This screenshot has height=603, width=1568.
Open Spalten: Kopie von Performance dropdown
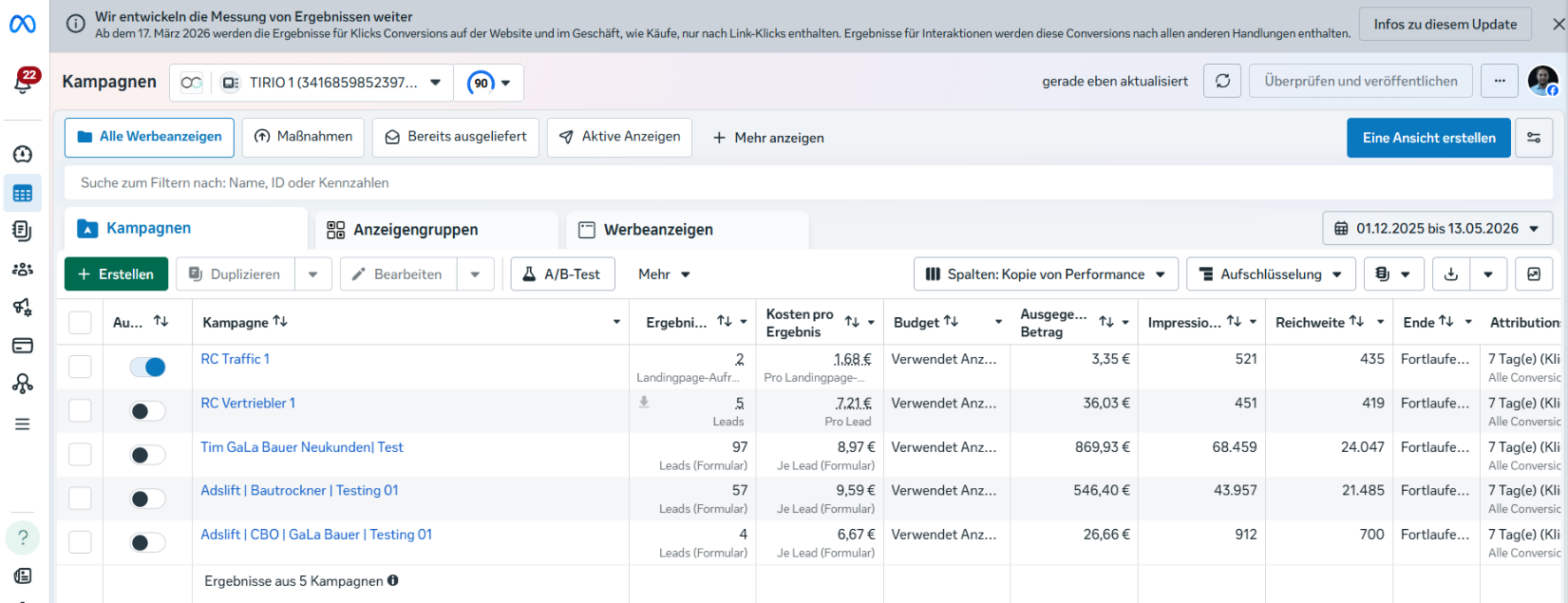pos(1046,274)
